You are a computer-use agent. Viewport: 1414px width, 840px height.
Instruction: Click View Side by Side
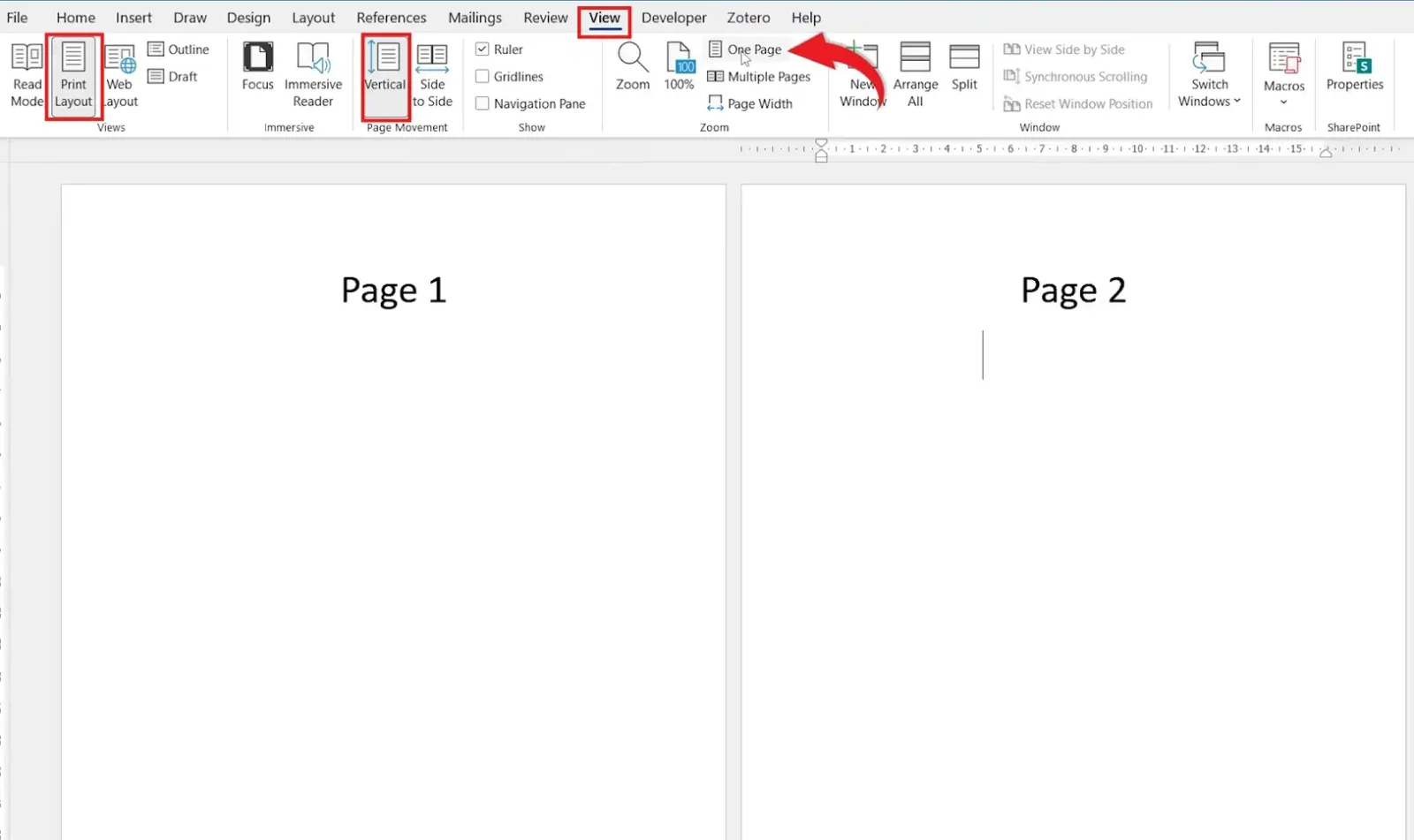point(1064,49)
